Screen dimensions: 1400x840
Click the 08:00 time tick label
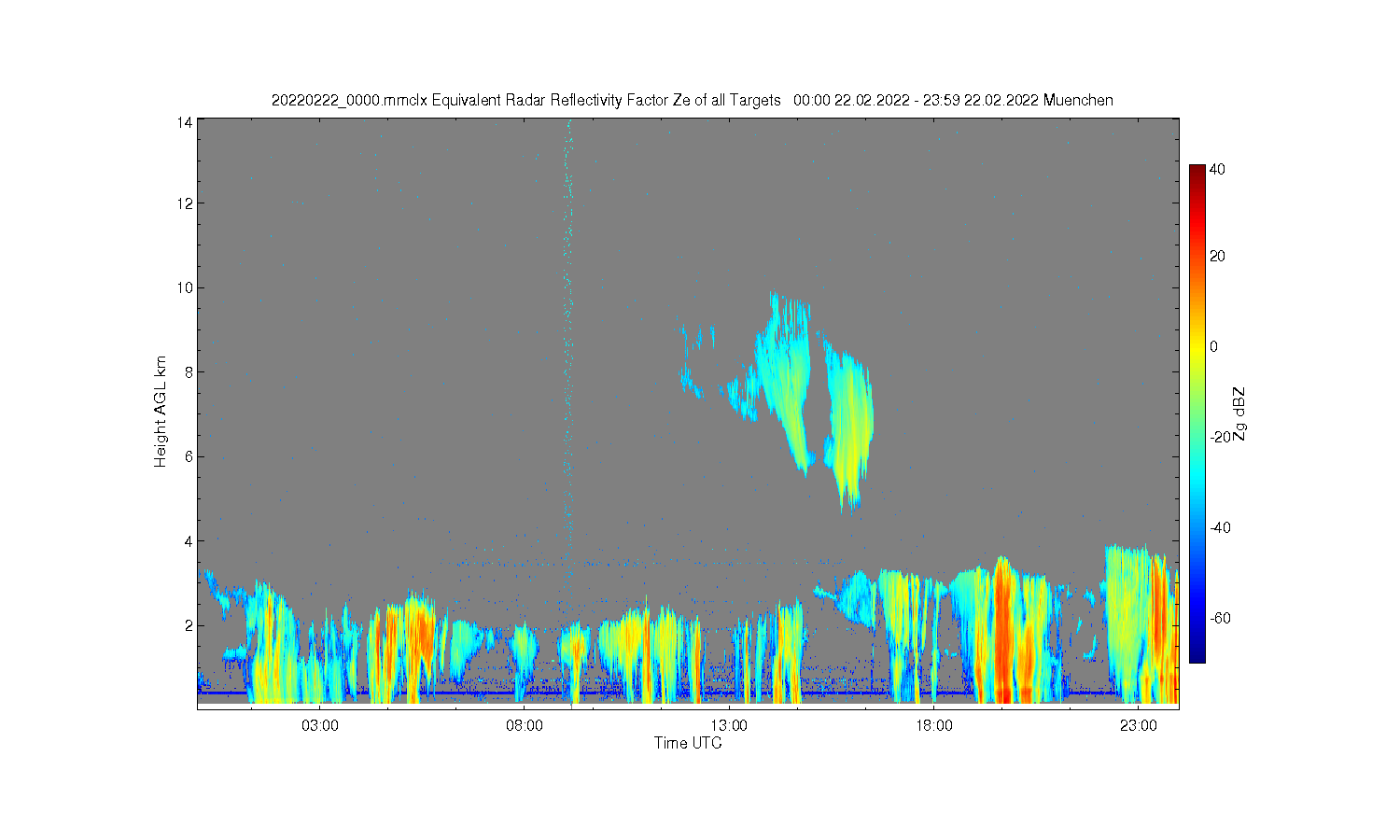pos(525,726)
